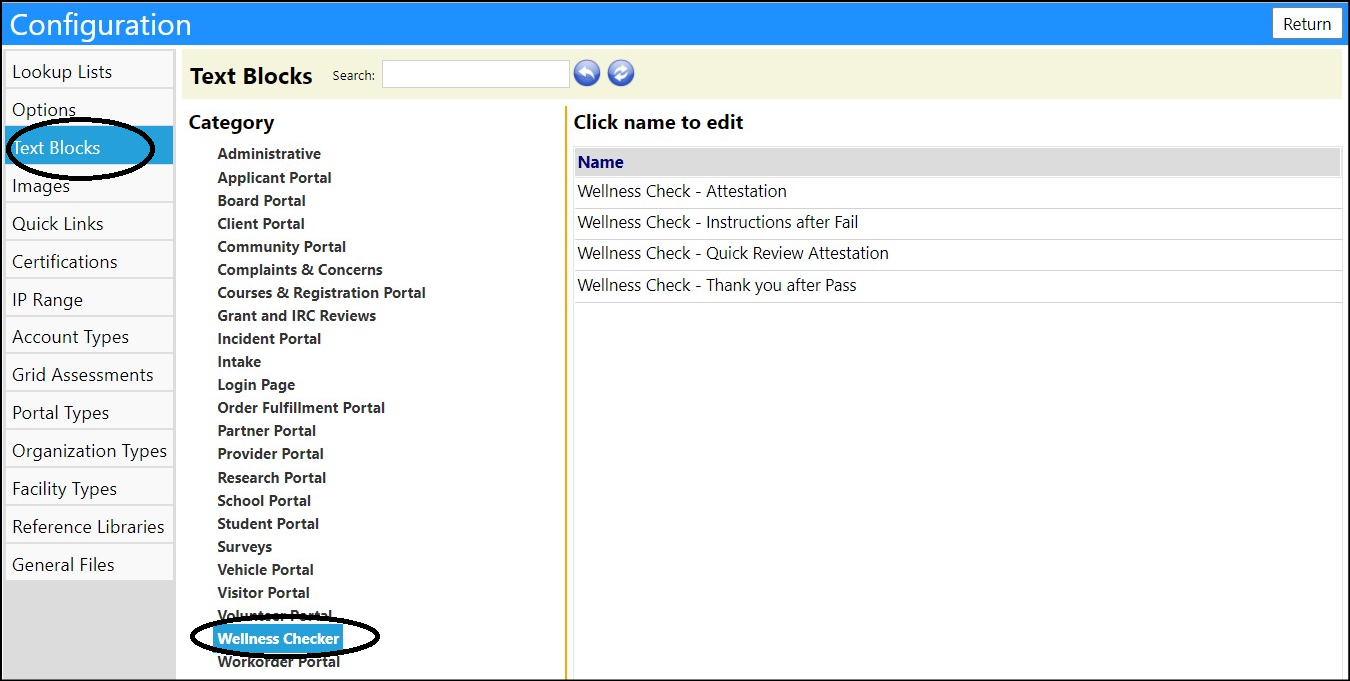Choose the Surveys category
This screenshot has width=1350, height=681.
coord(244,546)
